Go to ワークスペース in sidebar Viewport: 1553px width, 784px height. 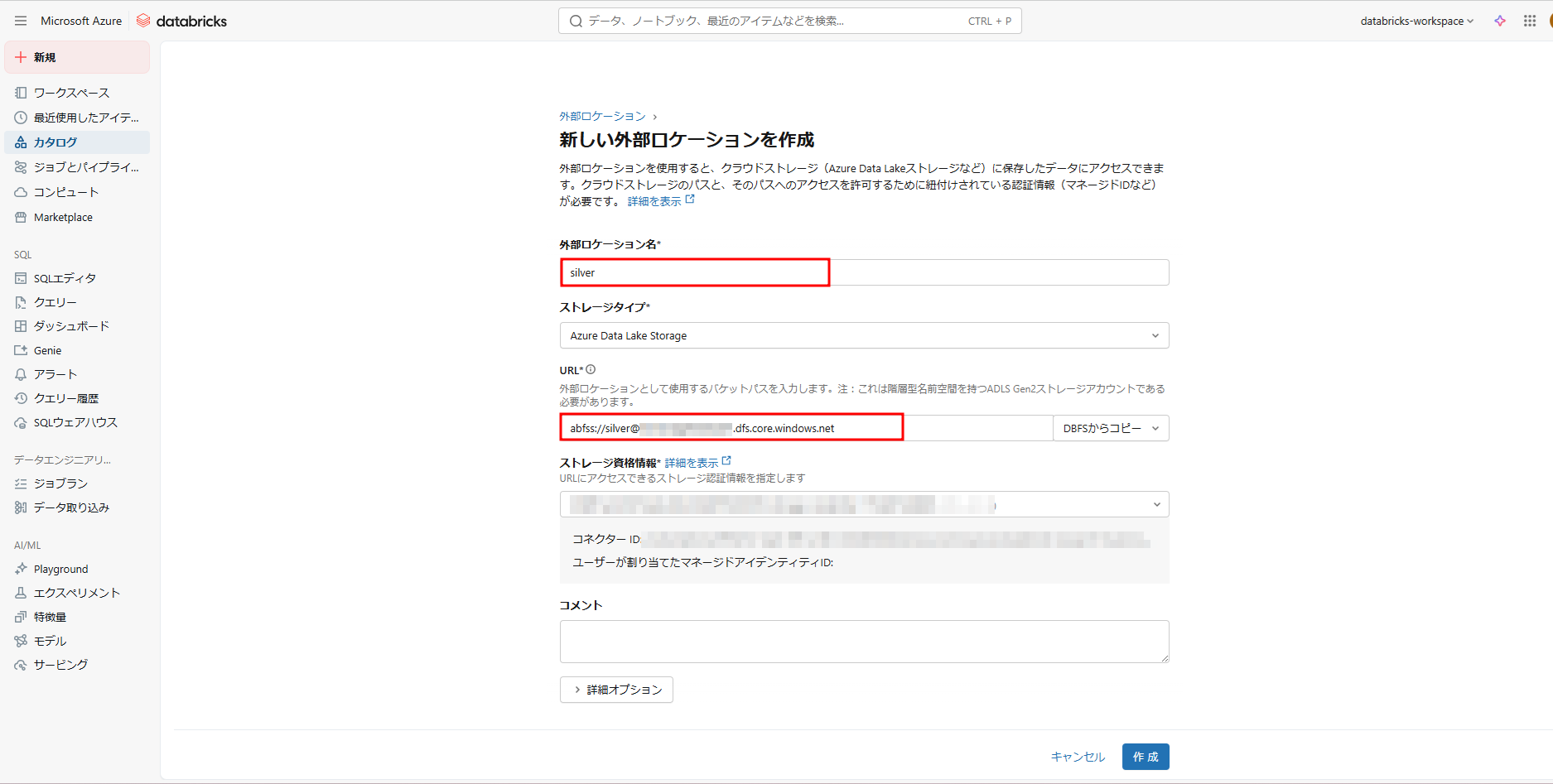pos(71,93)
